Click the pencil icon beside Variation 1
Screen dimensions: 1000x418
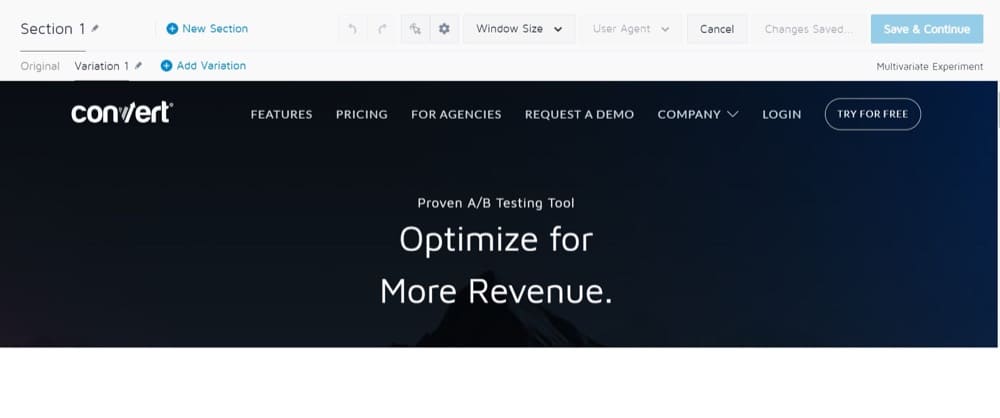click(139, 66)
